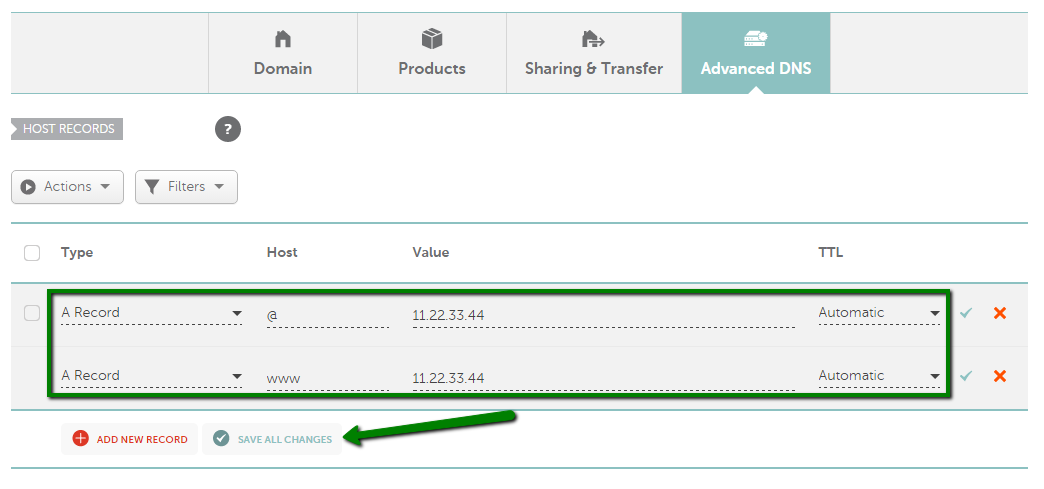Switch to the Products tab
Viewport: 1044px width, 489px height.
[x=432, y=53]
